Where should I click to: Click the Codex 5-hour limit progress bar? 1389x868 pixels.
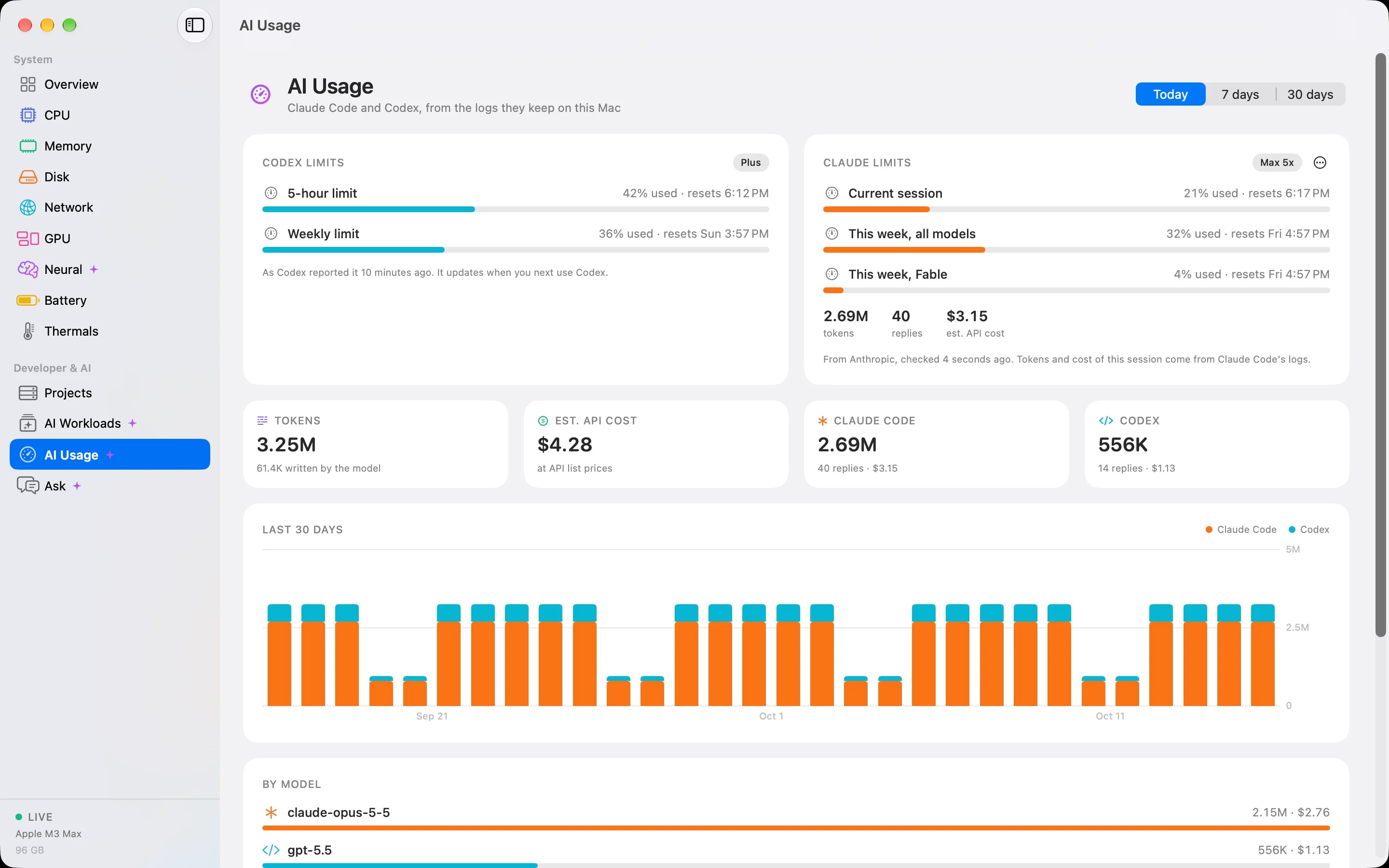click(516, 210)
